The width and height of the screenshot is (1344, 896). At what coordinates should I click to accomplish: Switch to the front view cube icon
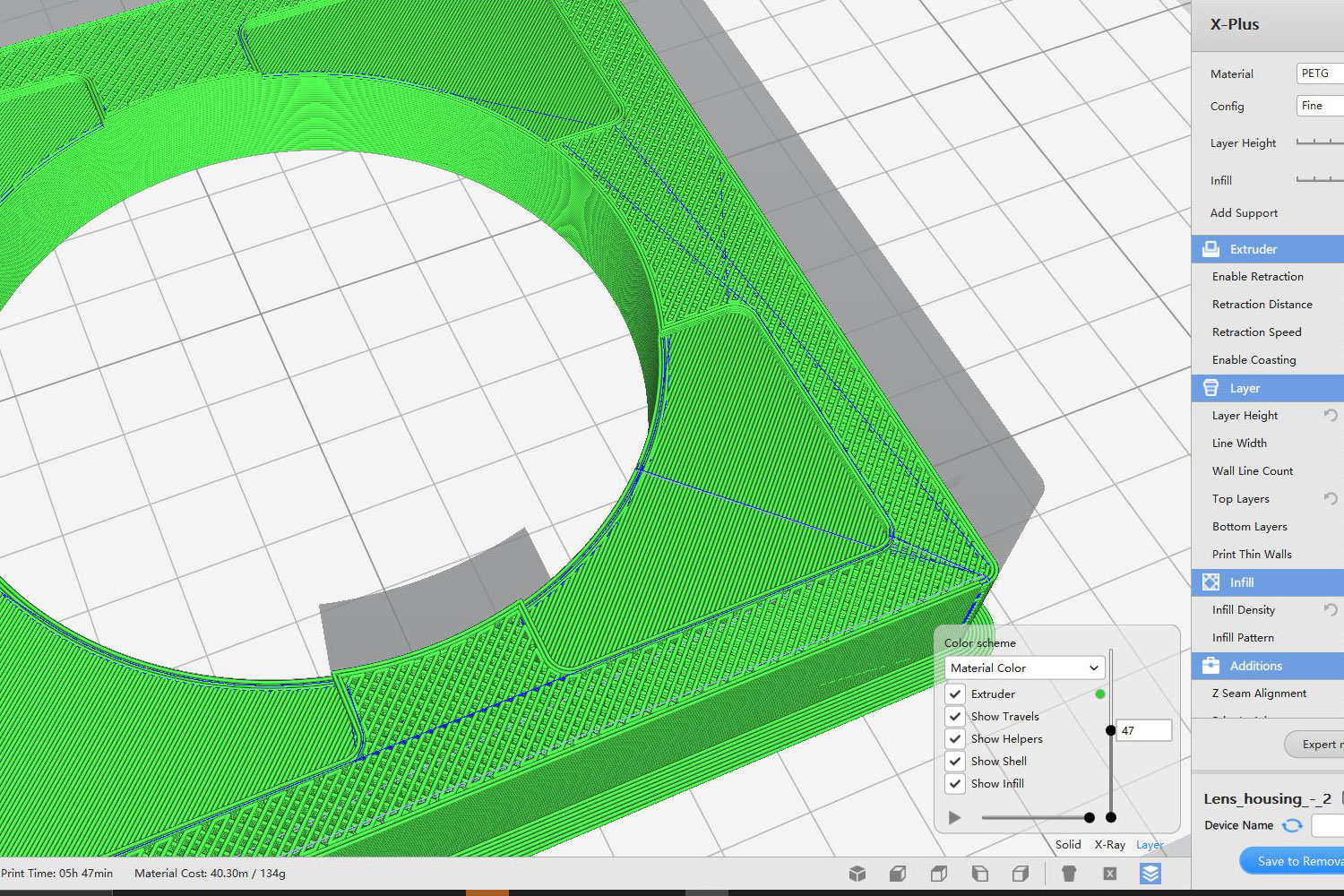(898, 874)
